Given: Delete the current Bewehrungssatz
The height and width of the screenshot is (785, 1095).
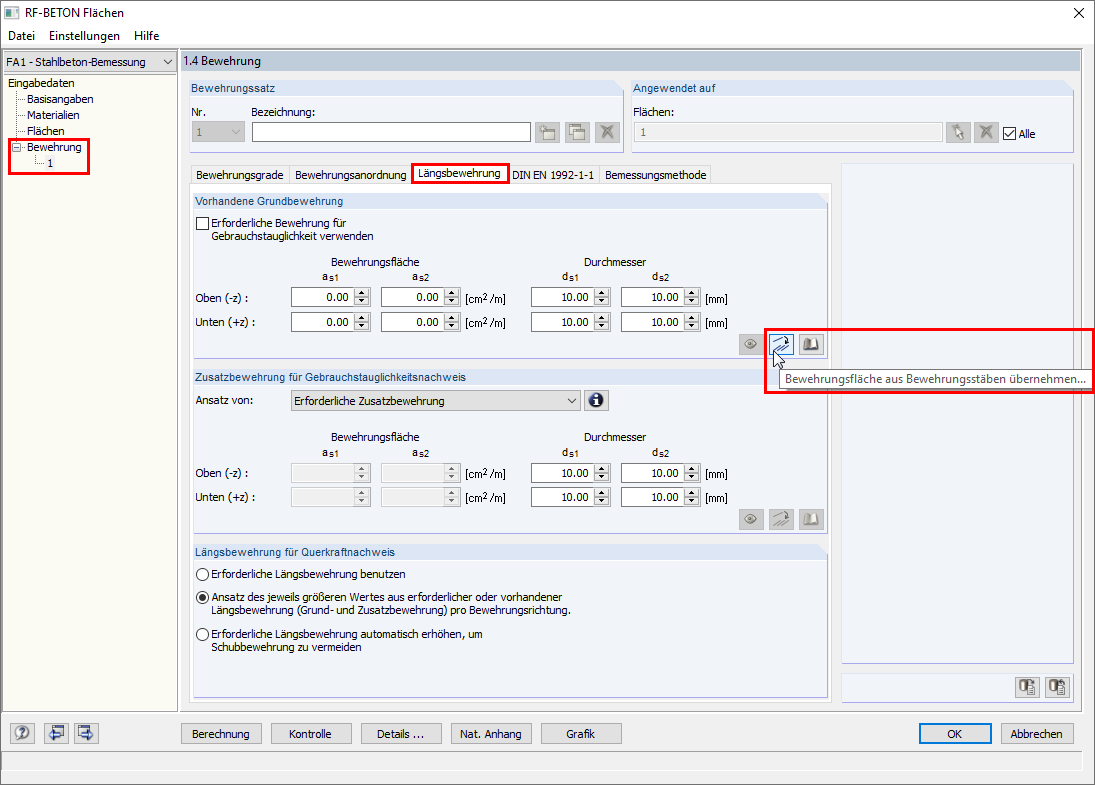Looking at the screenshot, I should (x=606, y=131).
